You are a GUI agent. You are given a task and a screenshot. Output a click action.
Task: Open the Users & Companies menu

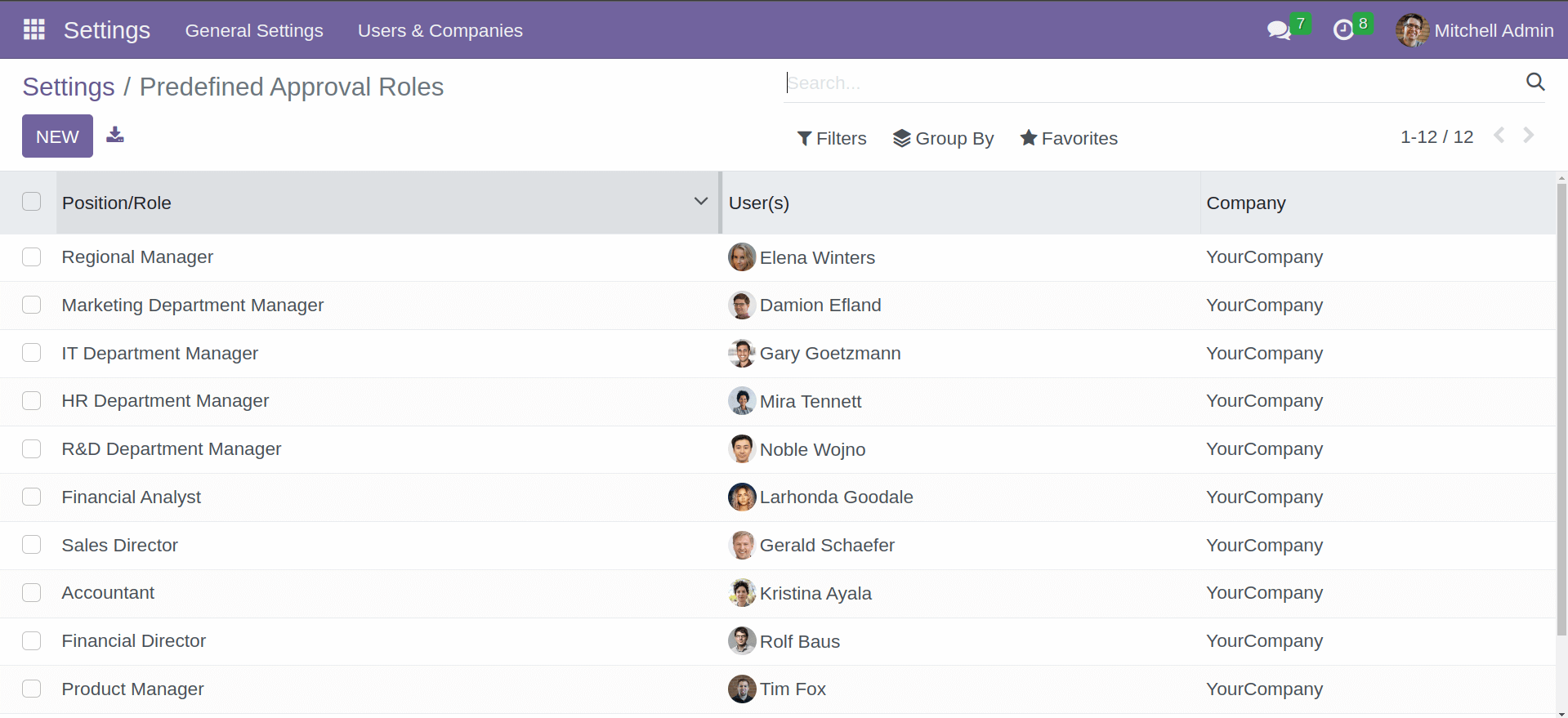click(x=440, y=30)
